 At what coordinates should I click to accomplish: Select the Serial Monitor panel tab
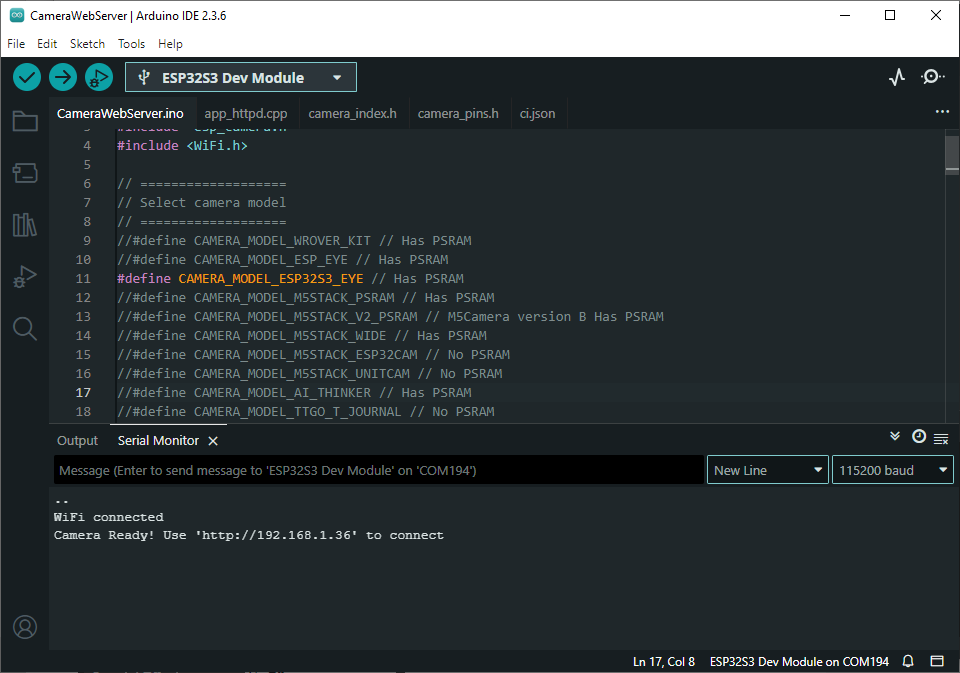tap(158, 441)
